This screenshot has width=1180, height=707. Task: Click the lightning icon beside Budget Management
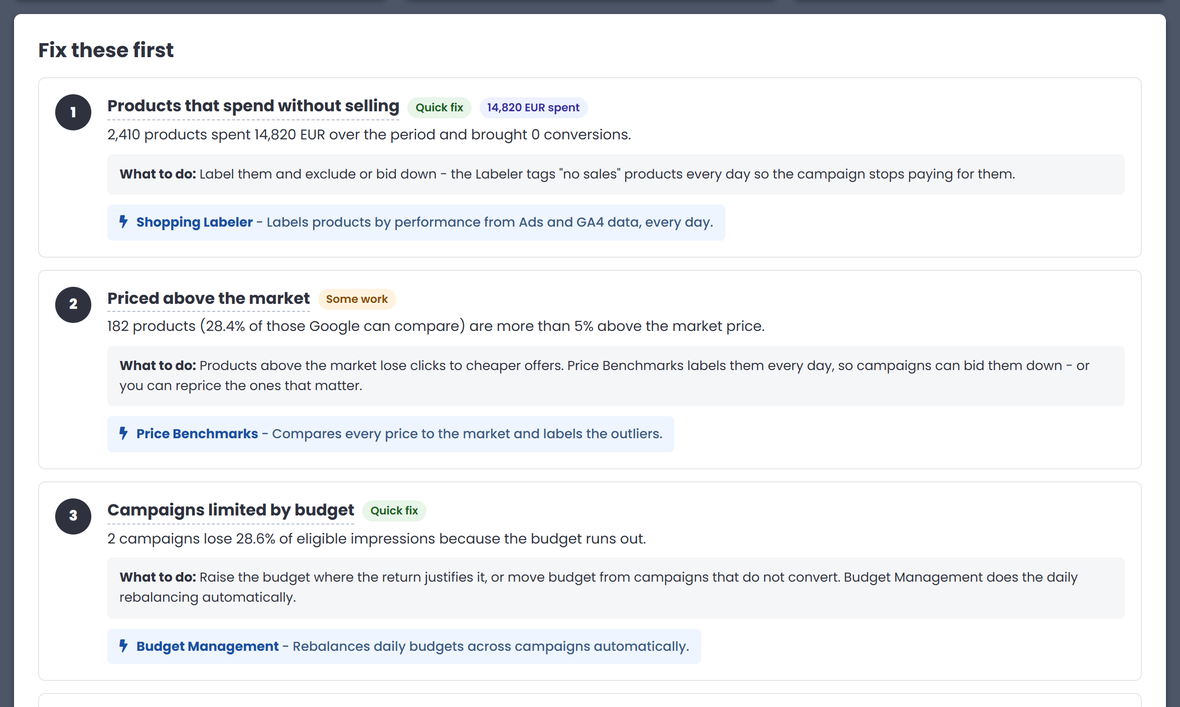point(123,646)
